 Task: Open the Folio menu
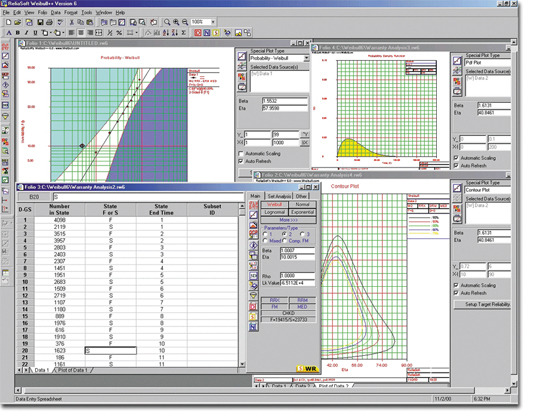point(42,12)
